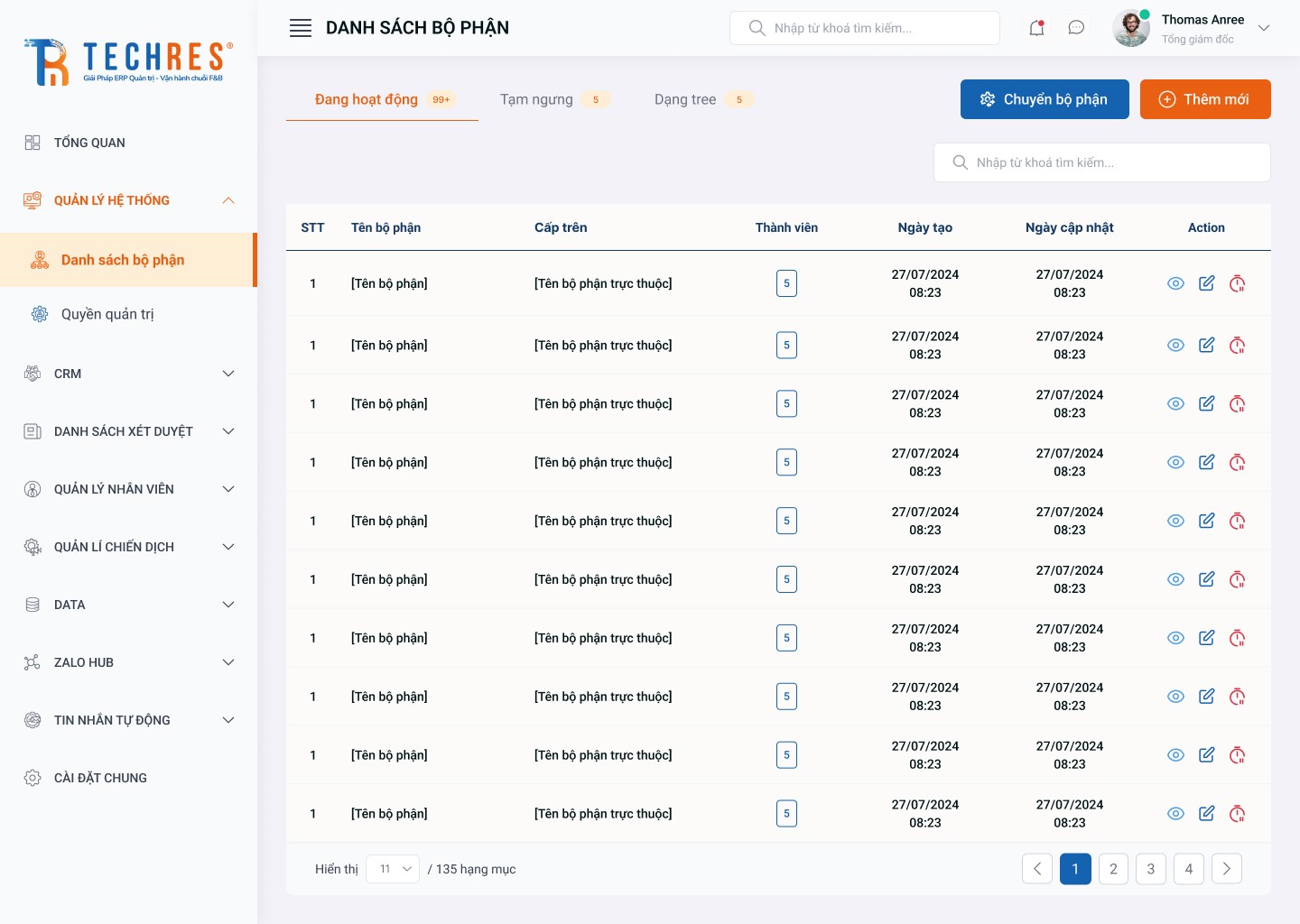Open member count badge in last row
Screen dimensions: 1300x924
[x=786, y=813]
